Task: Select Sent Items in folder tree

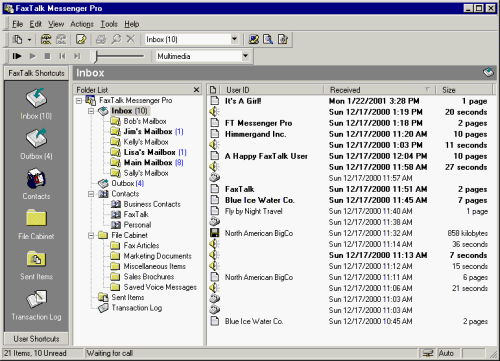Action: click(x=128, y=297)
